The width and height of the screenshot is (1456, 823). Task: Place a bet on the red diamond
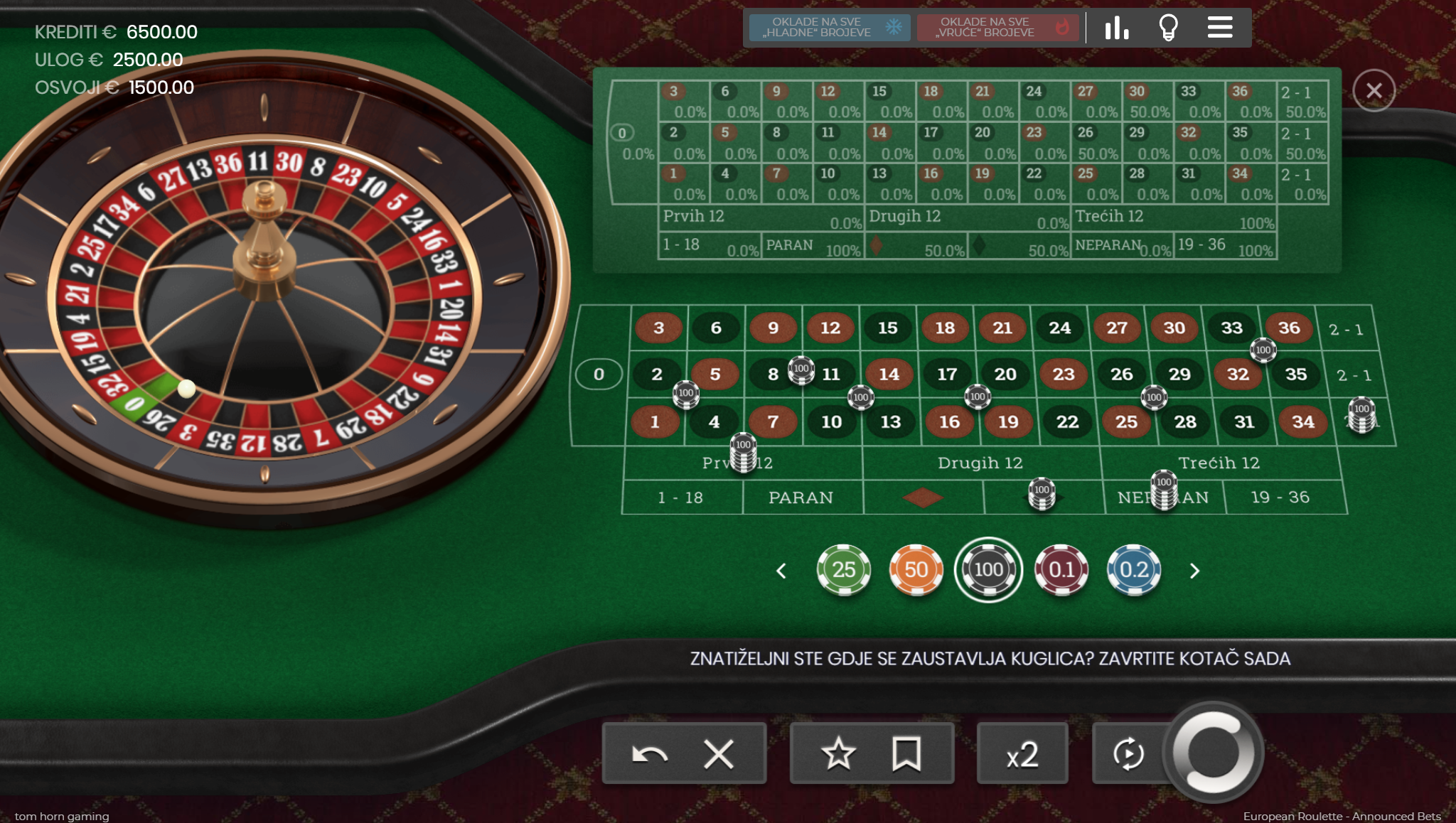[x=923, y=497]
